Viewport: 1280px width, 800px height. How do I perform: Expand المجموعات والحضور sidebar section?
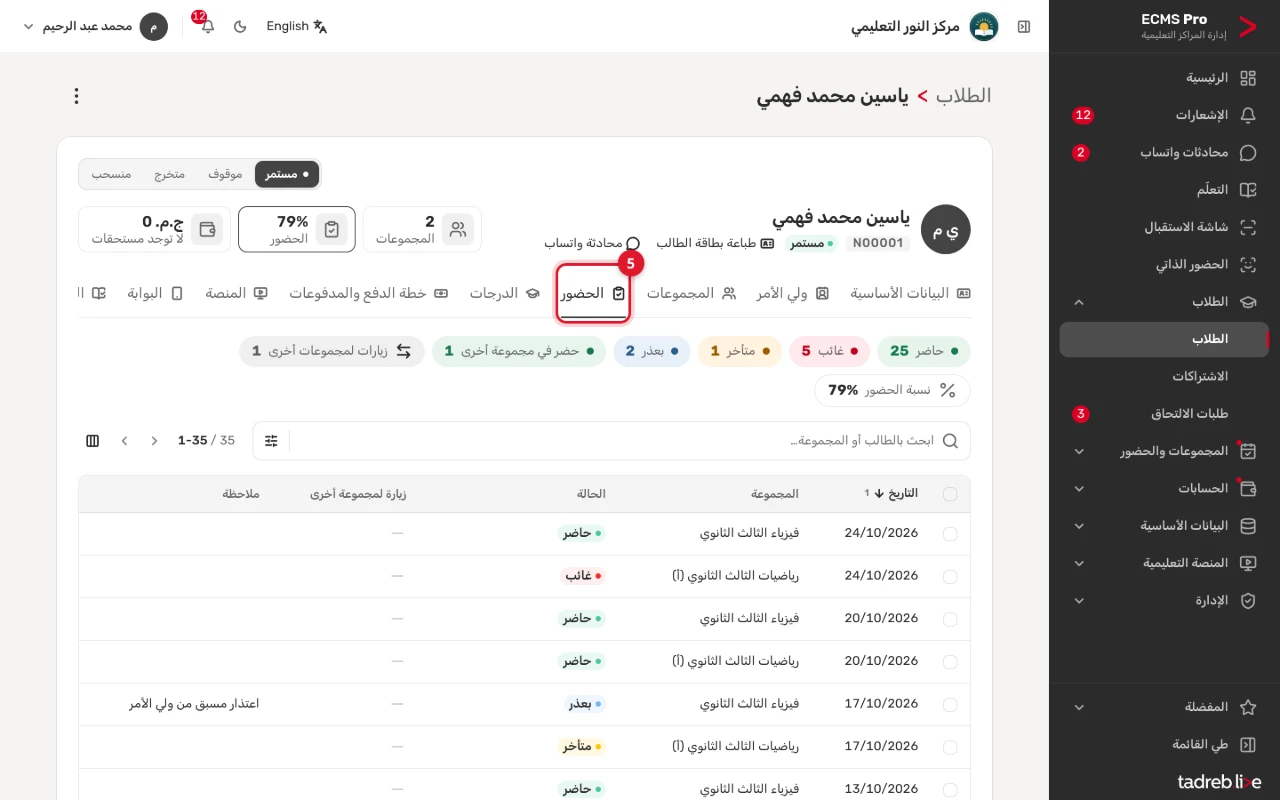pos(1164,451)
